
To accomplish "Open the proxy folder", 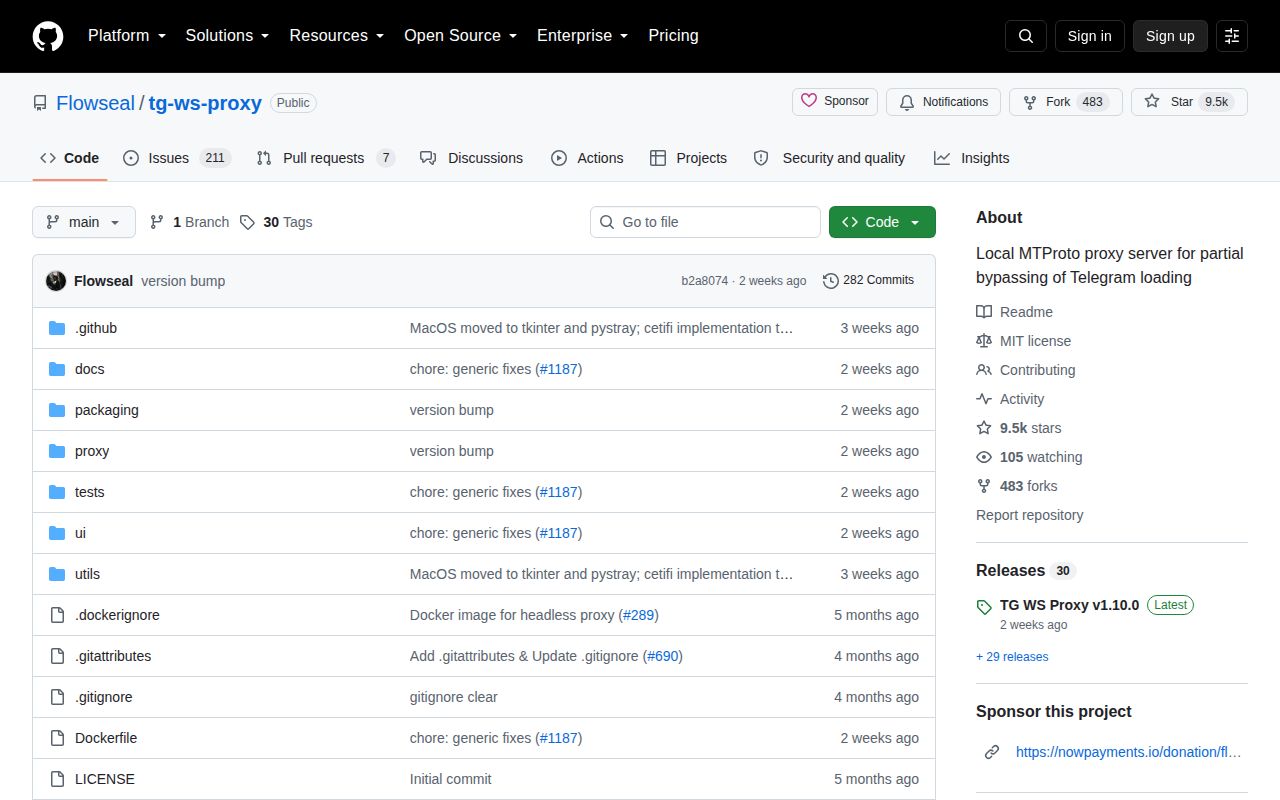I will tap(92, 451).
